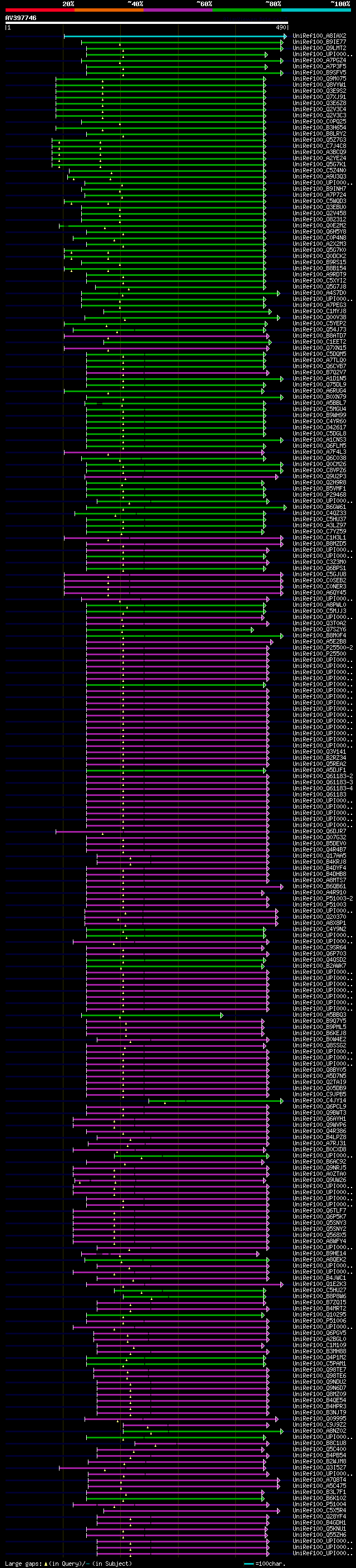Select hit UniRef100_B9IE77
The width and height of the screenshot is (356, 1568).
(319, 42)
